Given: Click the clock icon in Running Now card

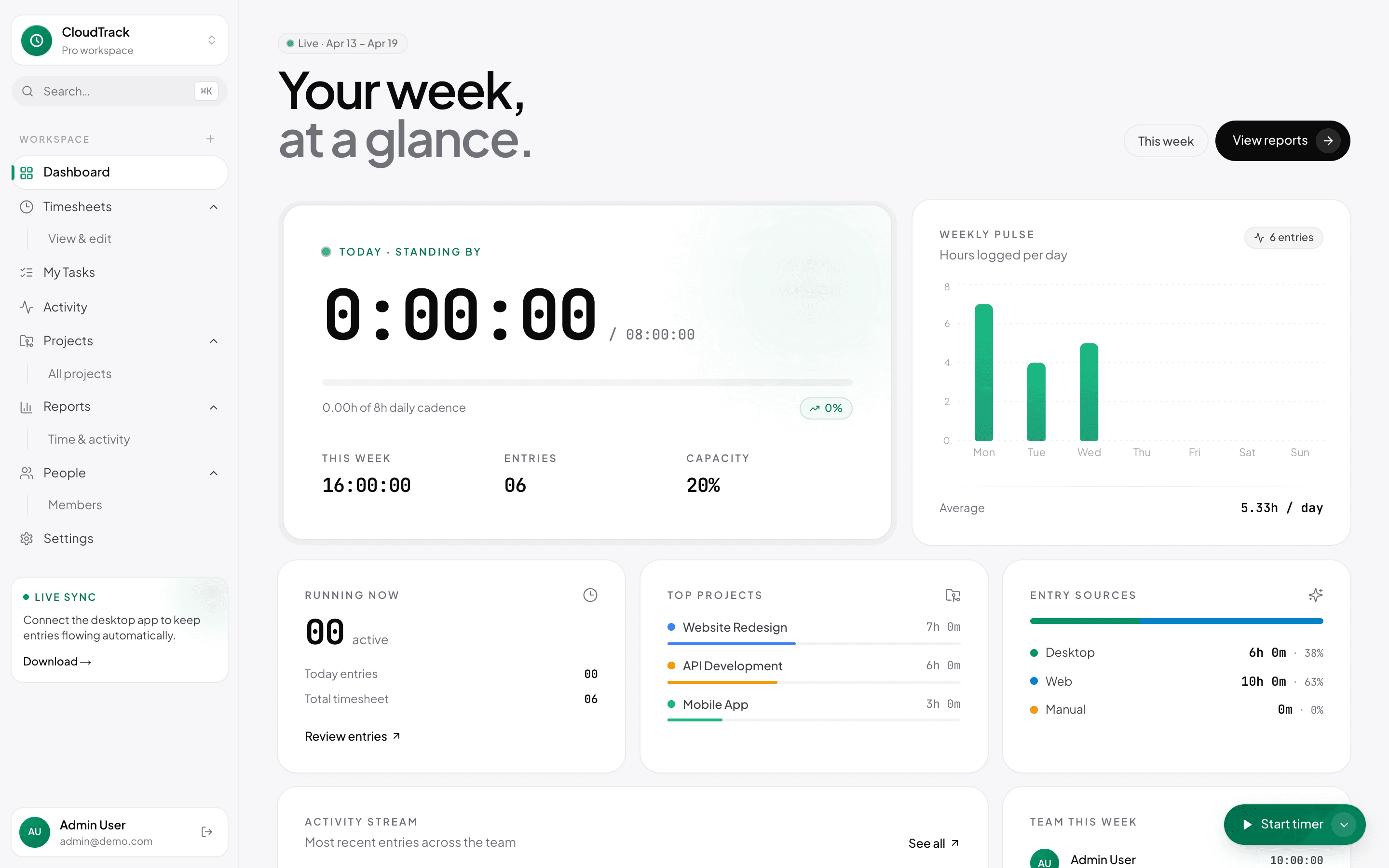Looking at the screenshot, I should (590, 596).
